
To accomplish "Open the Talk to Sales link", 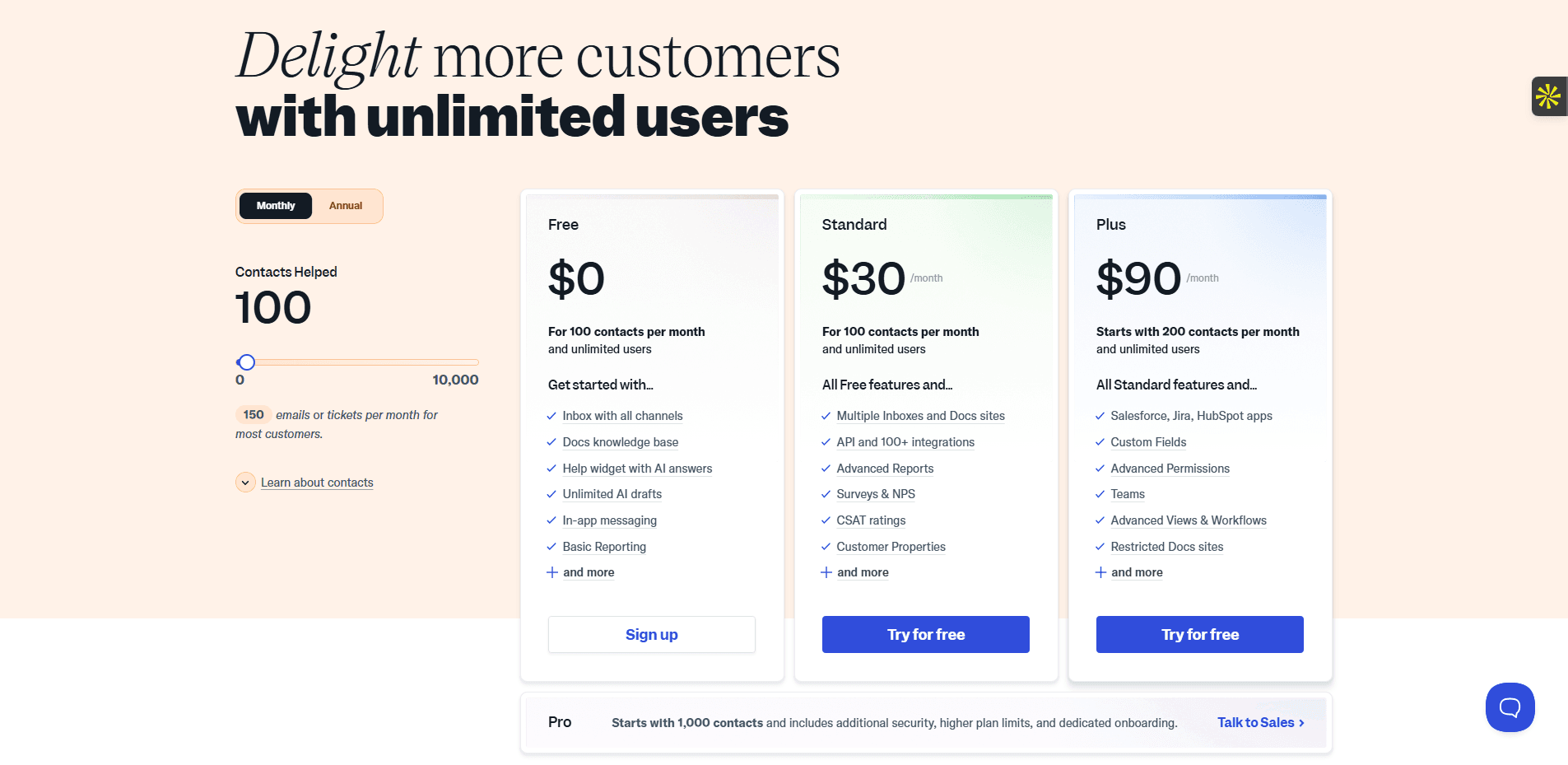I will click(x=1260, y=722).
